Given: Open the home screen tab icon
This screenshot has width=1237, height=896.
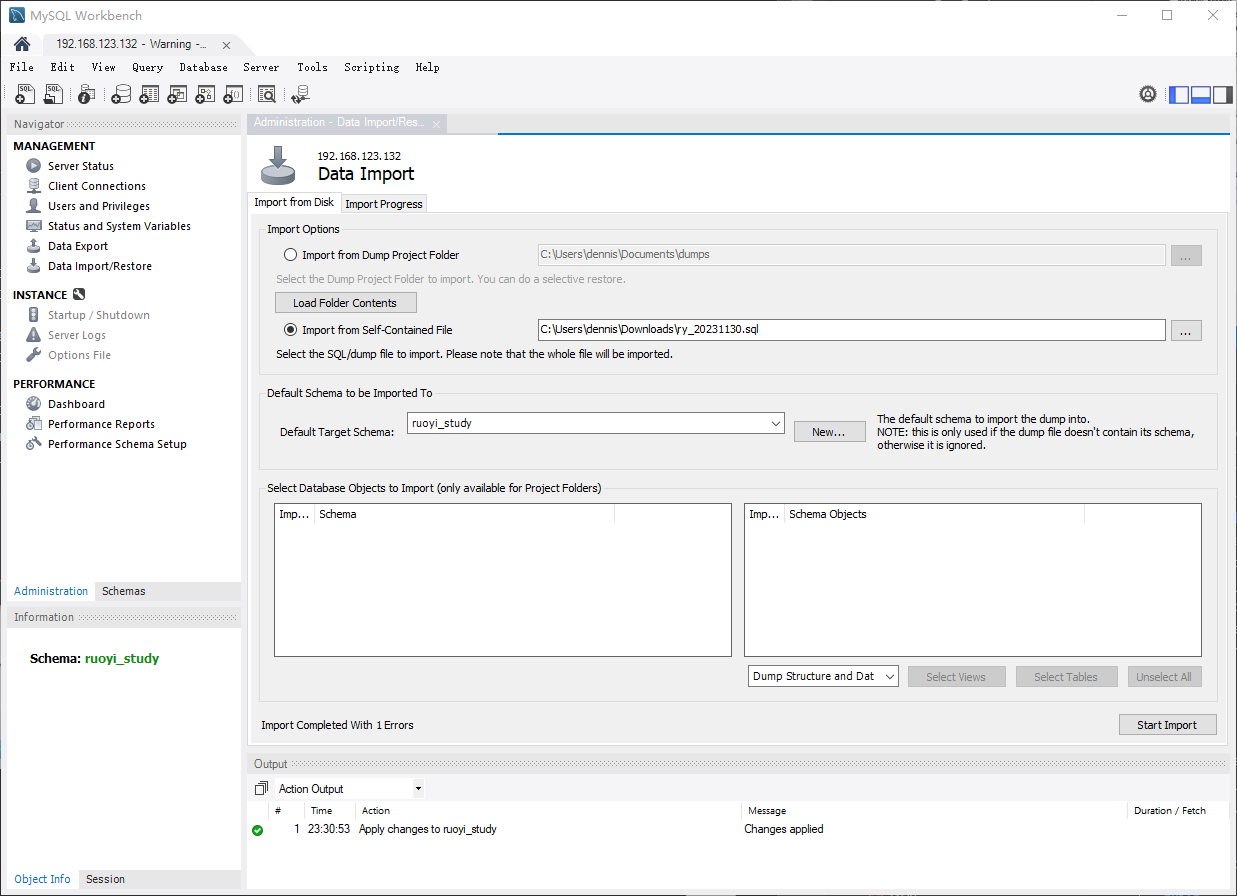Looking at the screenshot, I should [22, 44].
